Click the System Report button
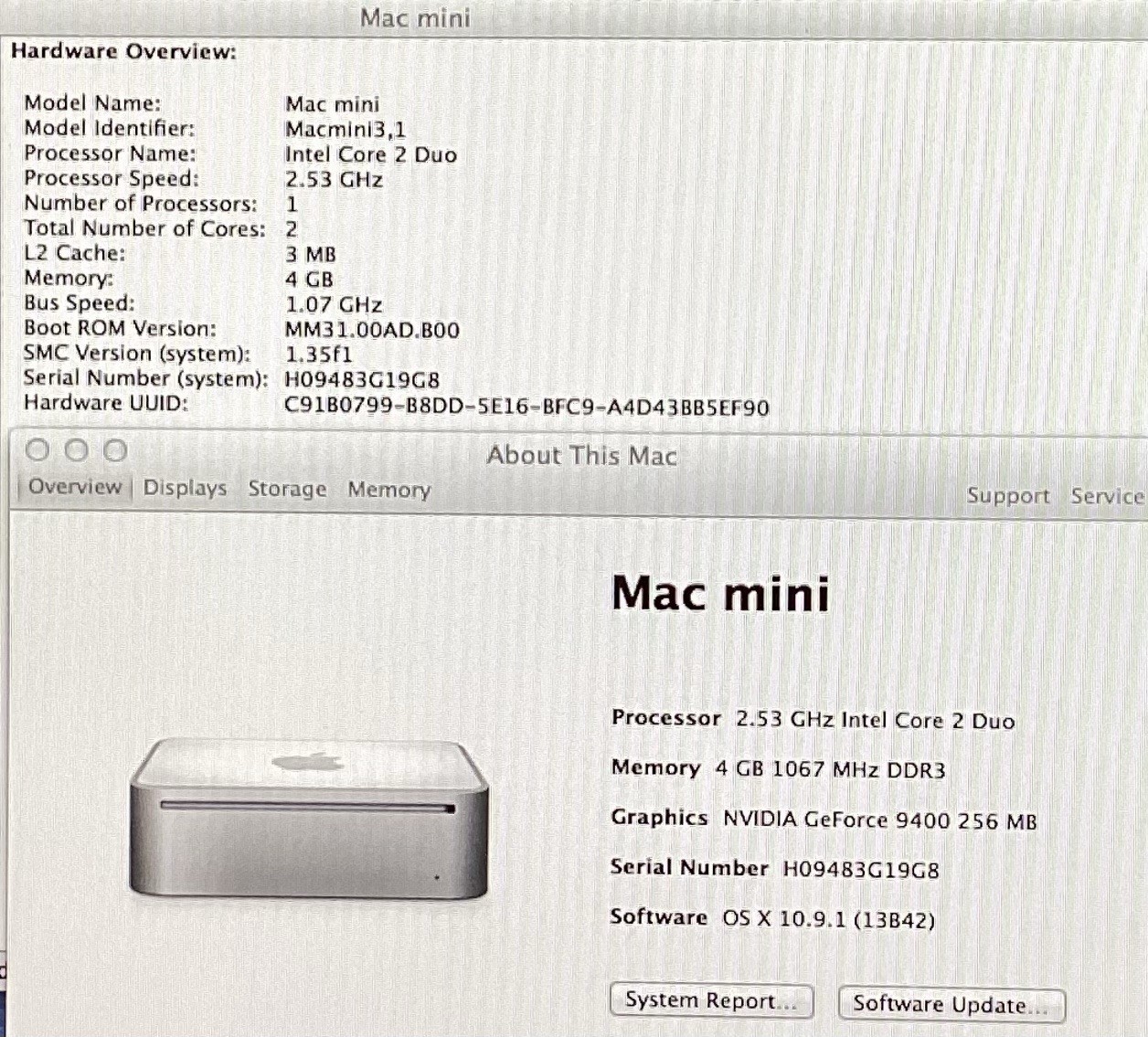This screenshot has height=1037, width=1148. click(x=711, y=1000)
